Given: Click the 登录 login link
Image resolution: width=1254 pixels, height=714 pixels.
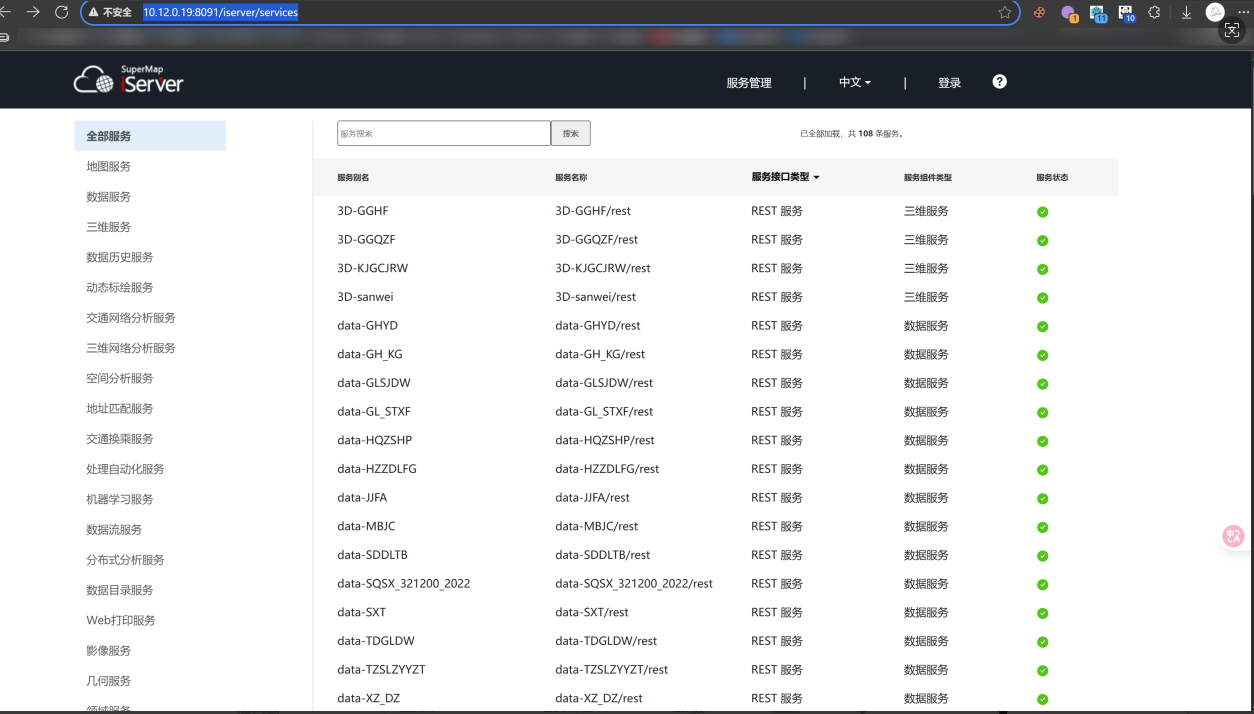Looking at the screenshot, I should pos(949,83).
